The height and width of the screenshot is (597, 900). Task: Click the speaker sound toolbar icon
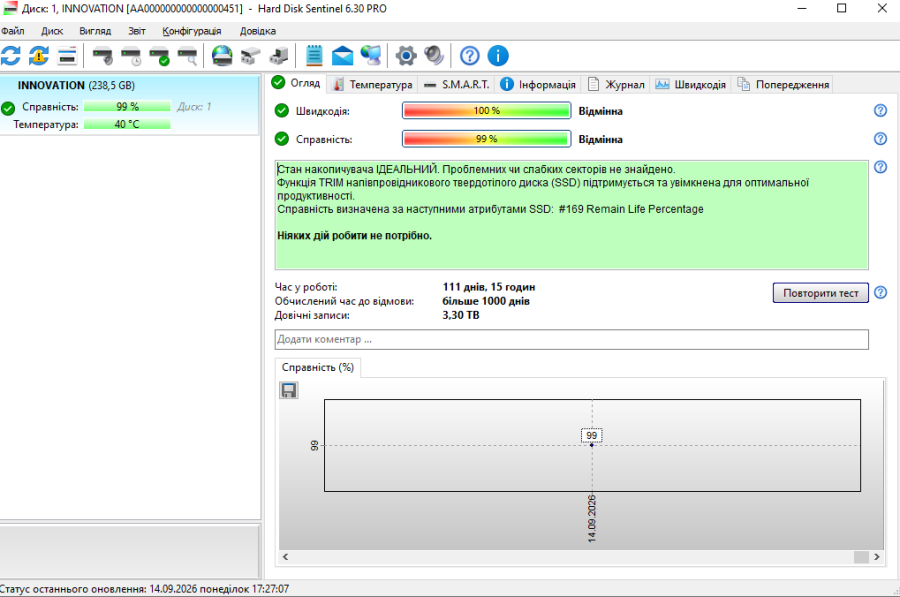coord(434,56)
